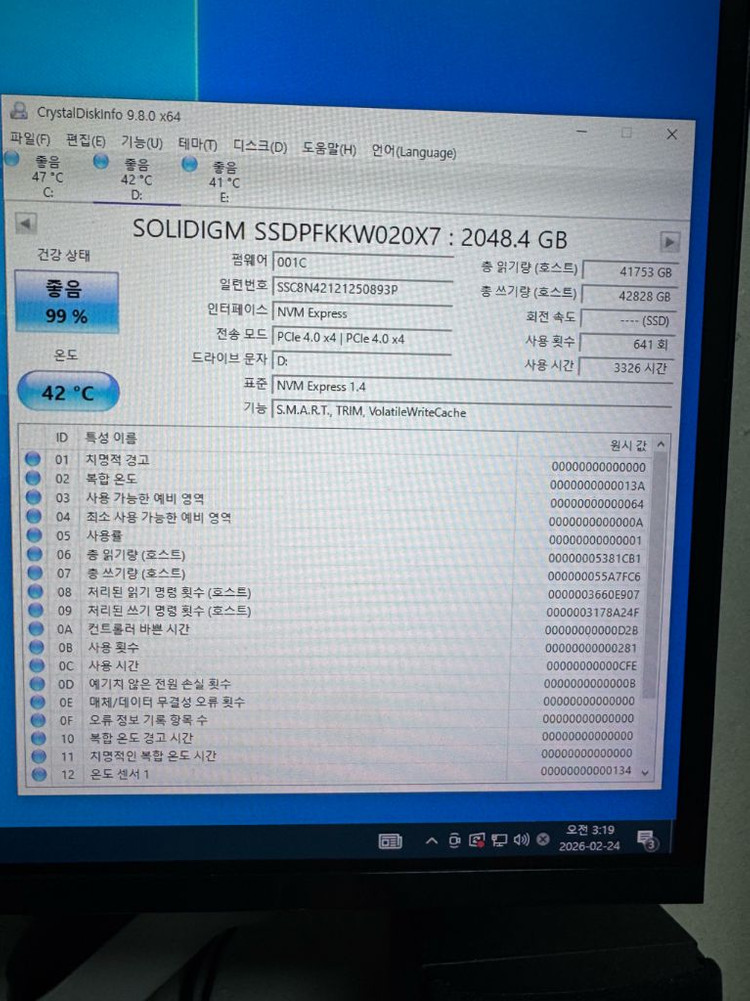Open the 테마(T) menu
This screenshot has height=1001, width=750.
tap(197, 145)
